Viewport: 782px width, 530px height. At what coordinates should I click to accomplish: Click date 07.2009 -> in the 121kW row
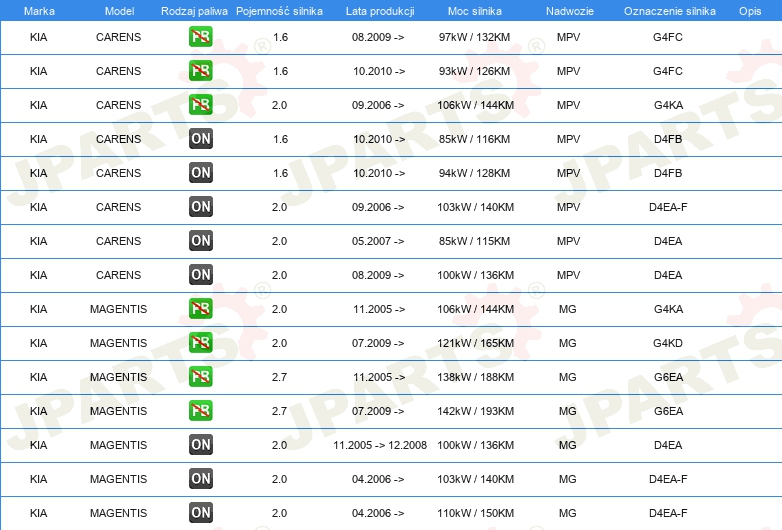(378, 343)
